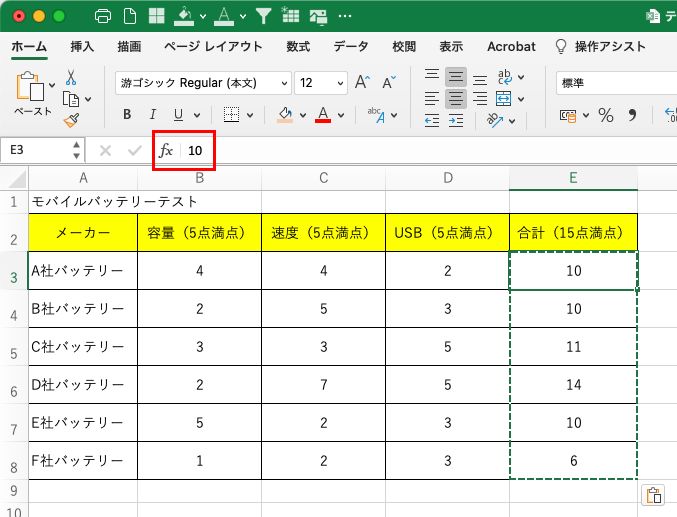The width and height of the screenshot is (677, 517).
Task: Click the red font color swatch
Action: click(x=323, y=115)
